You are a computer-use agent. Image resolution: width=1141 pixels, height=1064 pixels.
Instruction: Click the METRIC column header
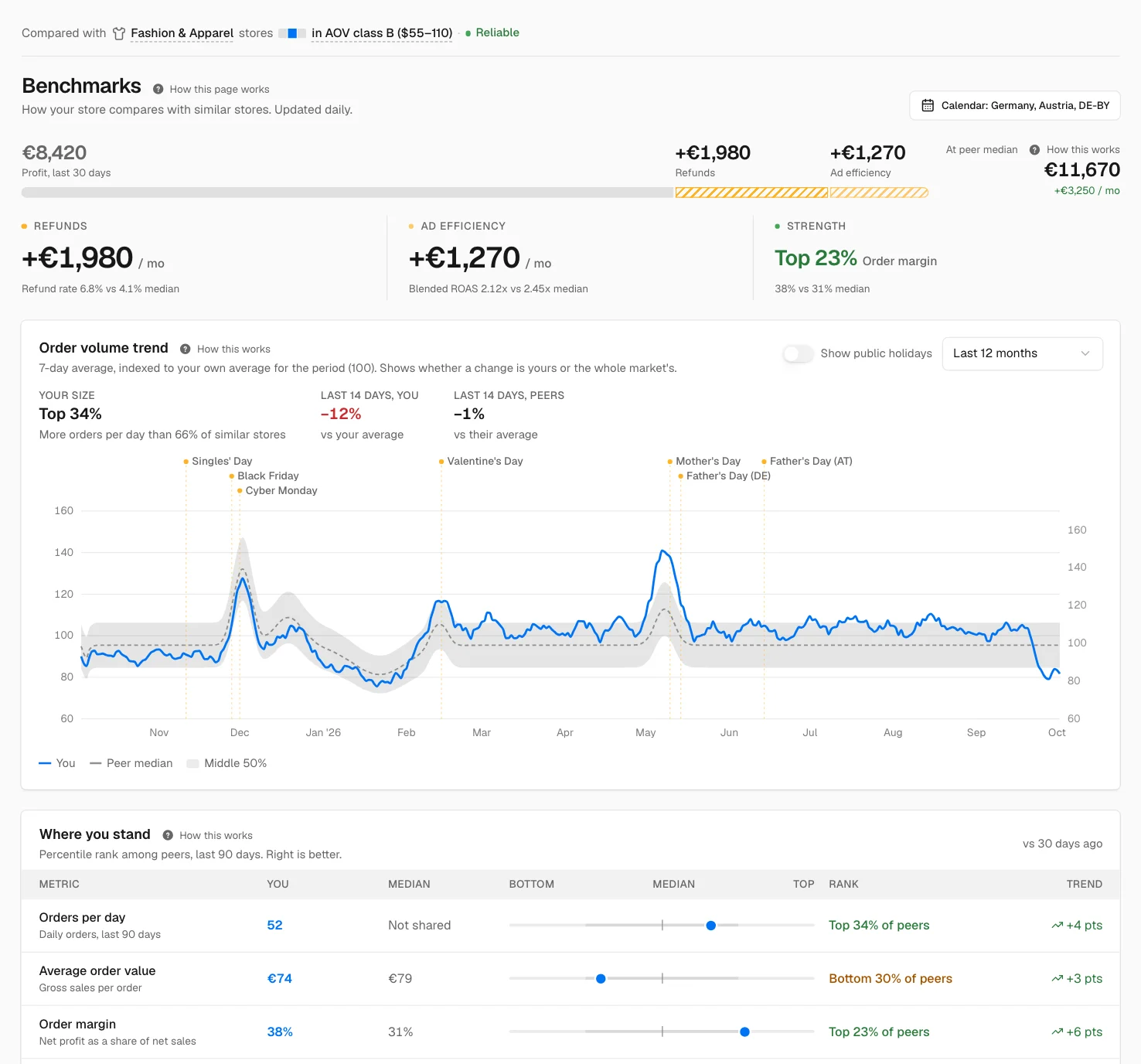coord(60,885)
